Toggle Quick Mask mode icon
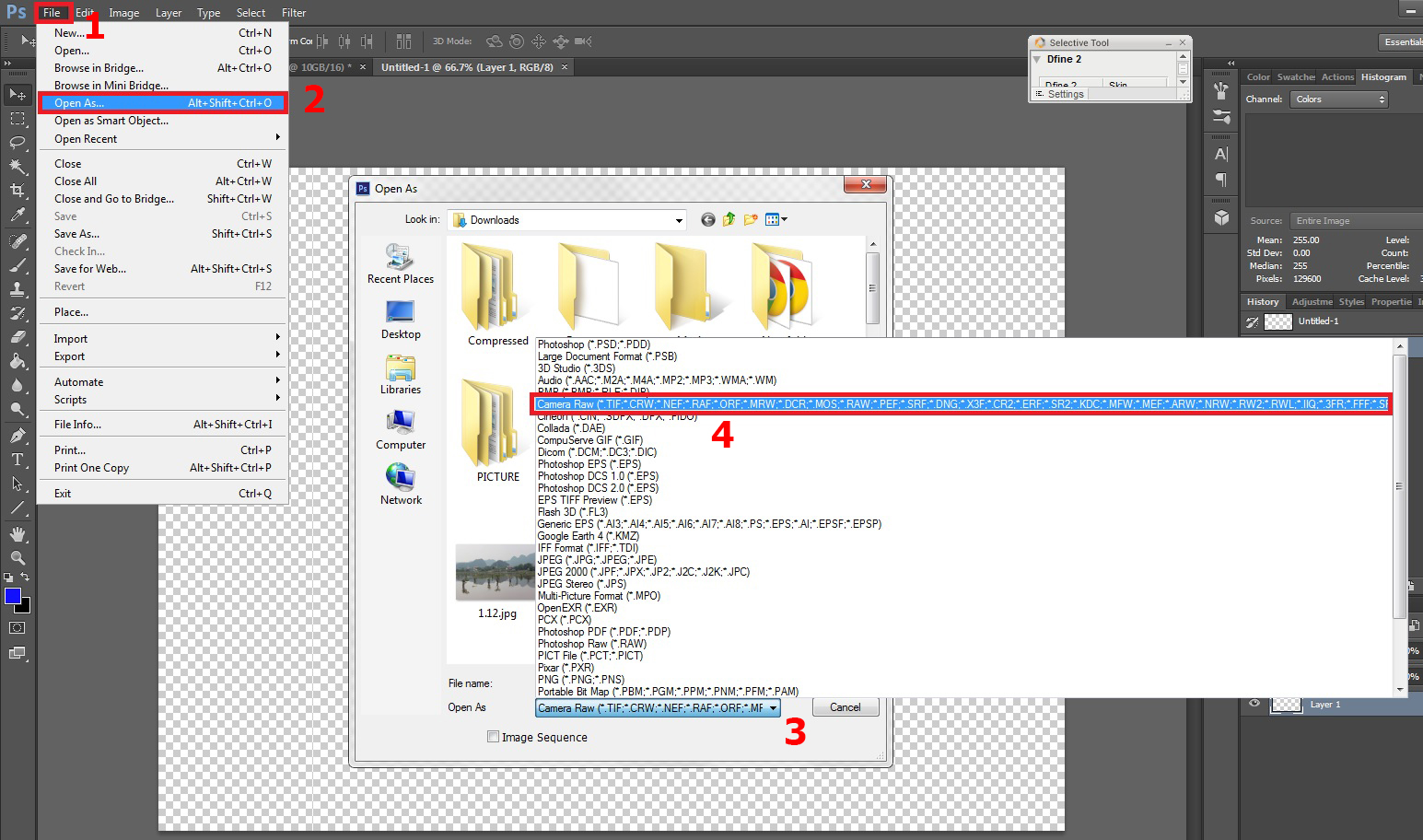This screenshot has width=1423, height=840. click(x=17, y=628)
